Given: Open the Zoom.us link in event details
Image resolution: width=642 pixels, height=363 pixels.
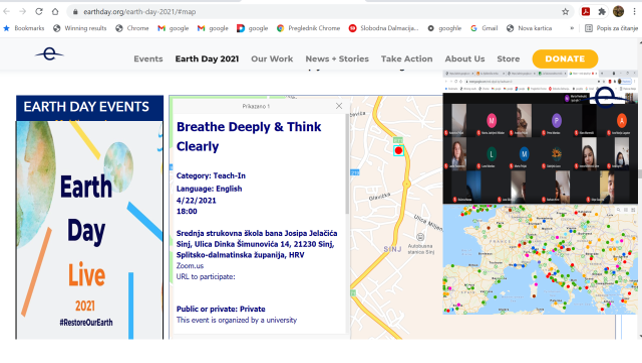Looking at the screenshot, I should [190, 266].
